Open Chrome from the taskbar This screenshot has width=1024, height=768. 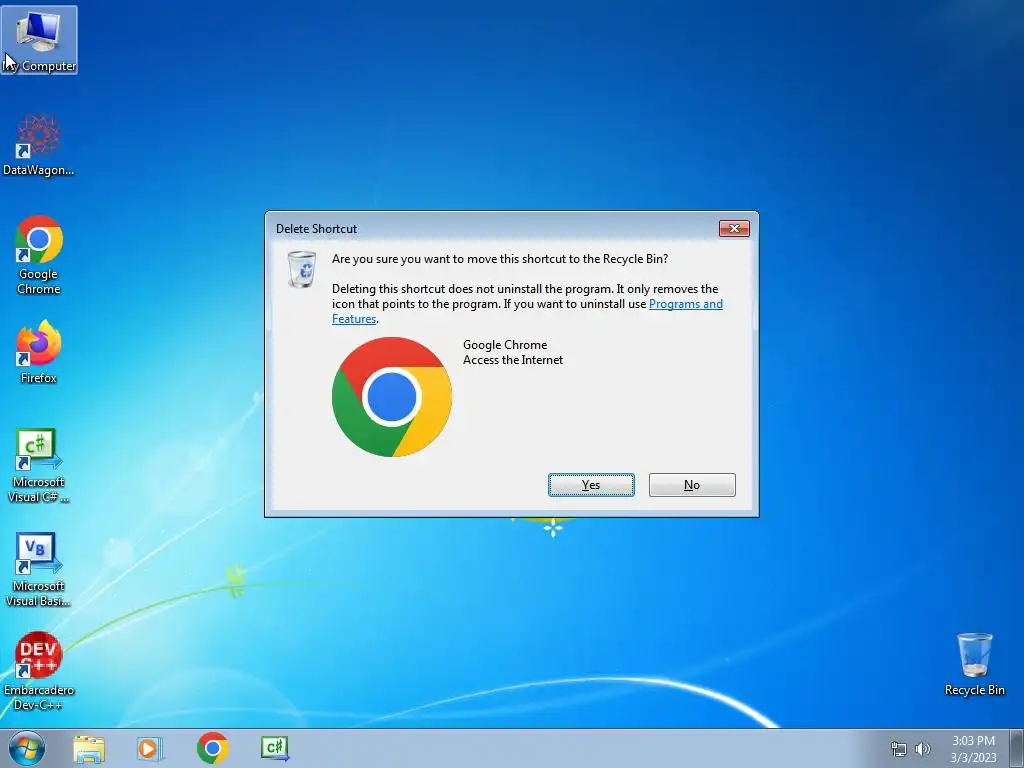(x=212, y=748)
